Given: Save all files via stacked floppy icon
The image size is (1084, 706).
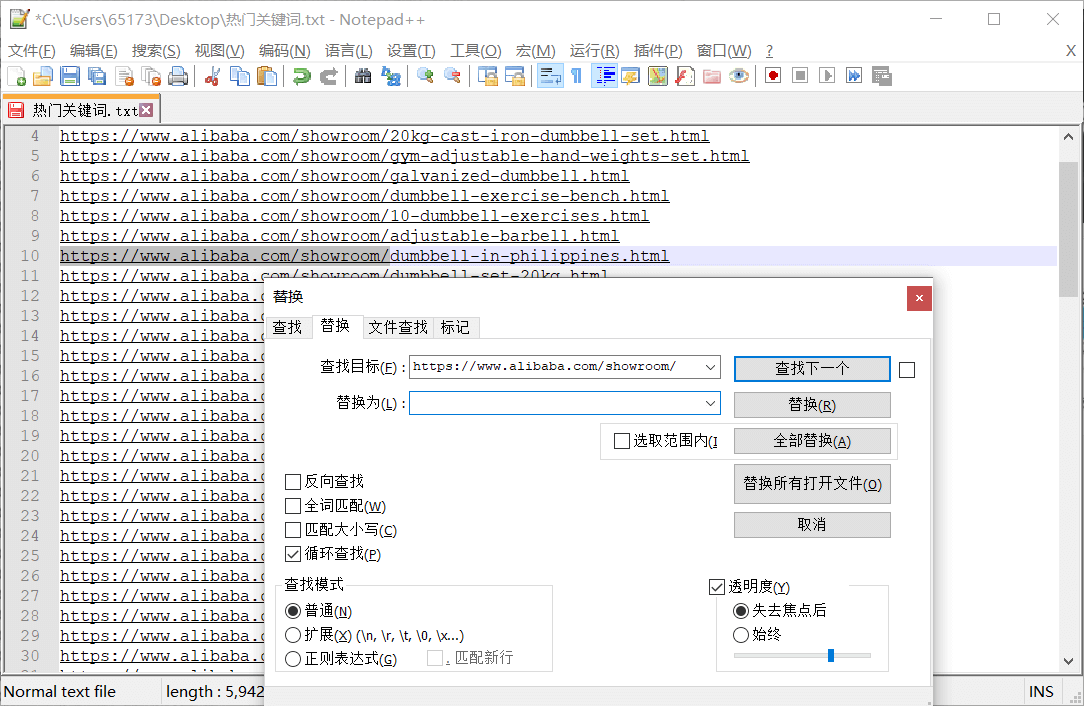Looking at the screenshot, I should tap(97, 76).
